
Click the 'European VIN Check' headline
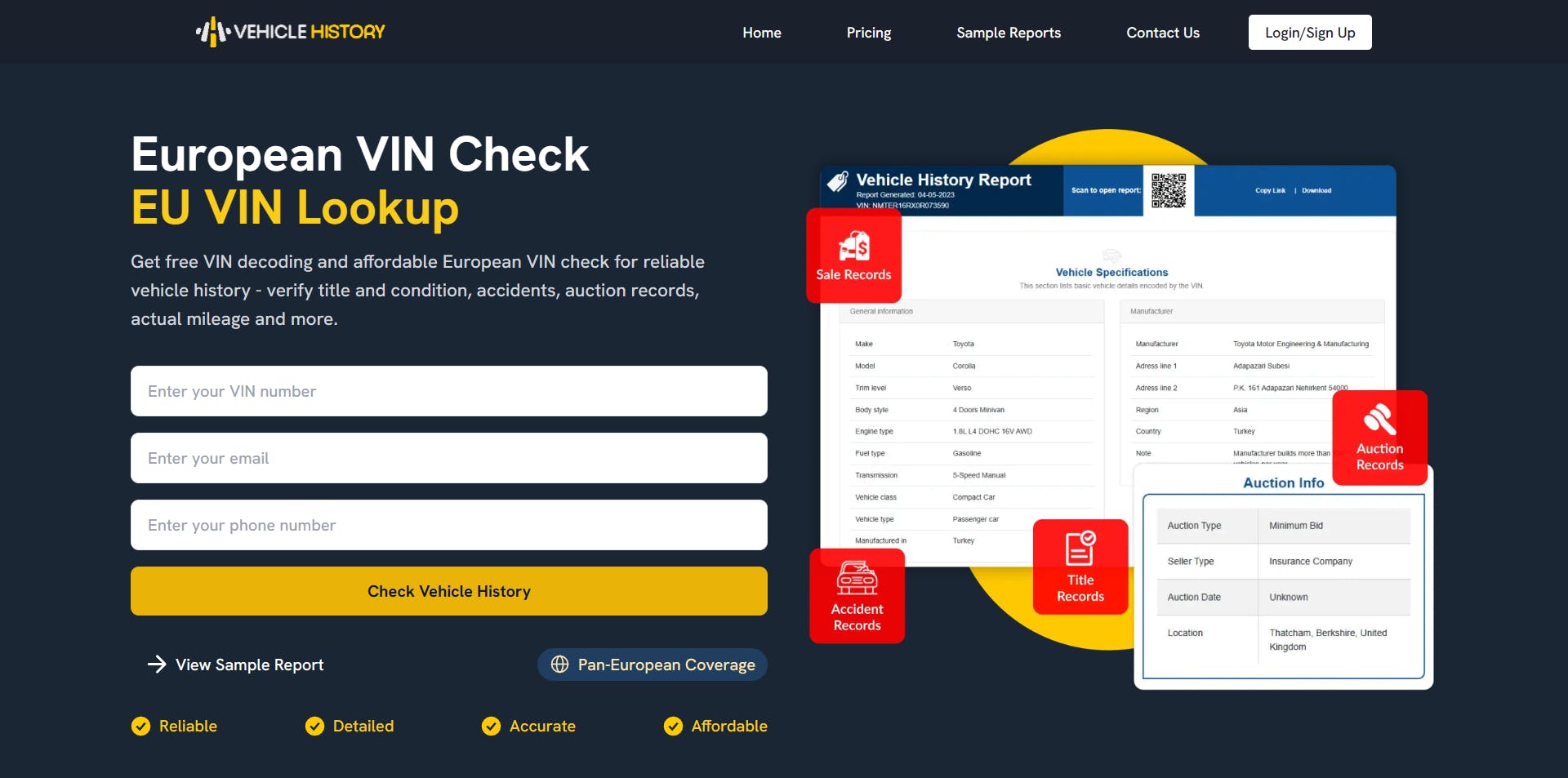360,153
